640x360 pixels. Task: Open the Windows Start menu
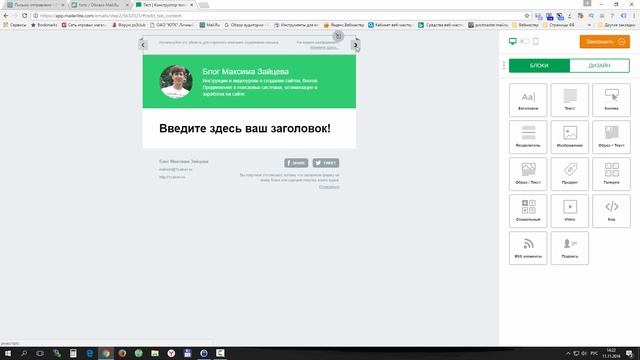coord(8,353)
